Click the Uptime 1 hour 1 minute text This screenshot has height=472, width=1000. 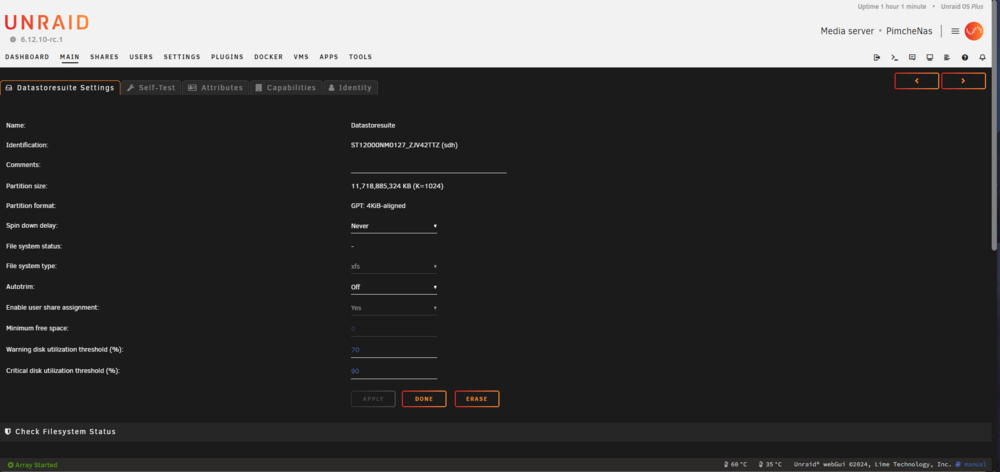892,6
